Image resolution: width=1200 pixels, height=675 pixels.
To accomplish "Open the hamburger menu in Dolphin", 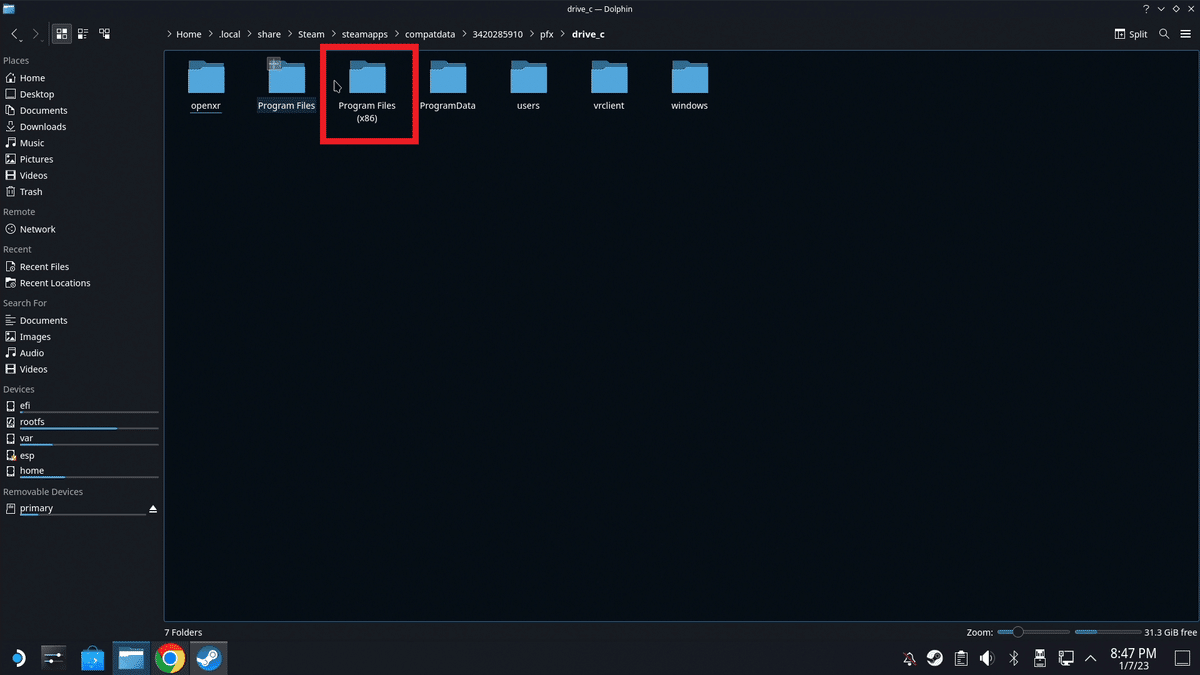I will coord(1185,34).
